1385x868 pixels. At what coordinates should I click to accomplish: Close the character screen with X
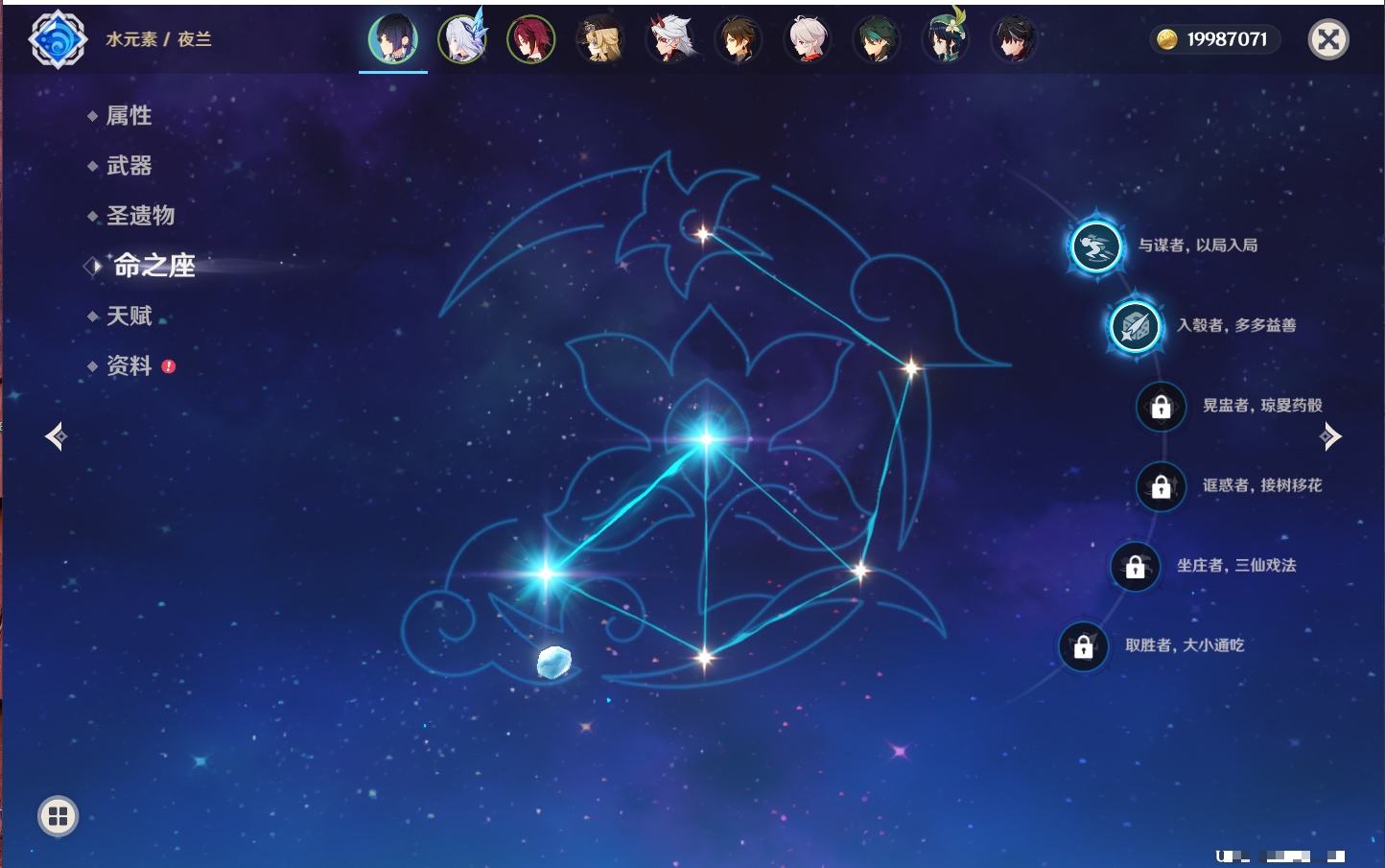[1328, 39]
